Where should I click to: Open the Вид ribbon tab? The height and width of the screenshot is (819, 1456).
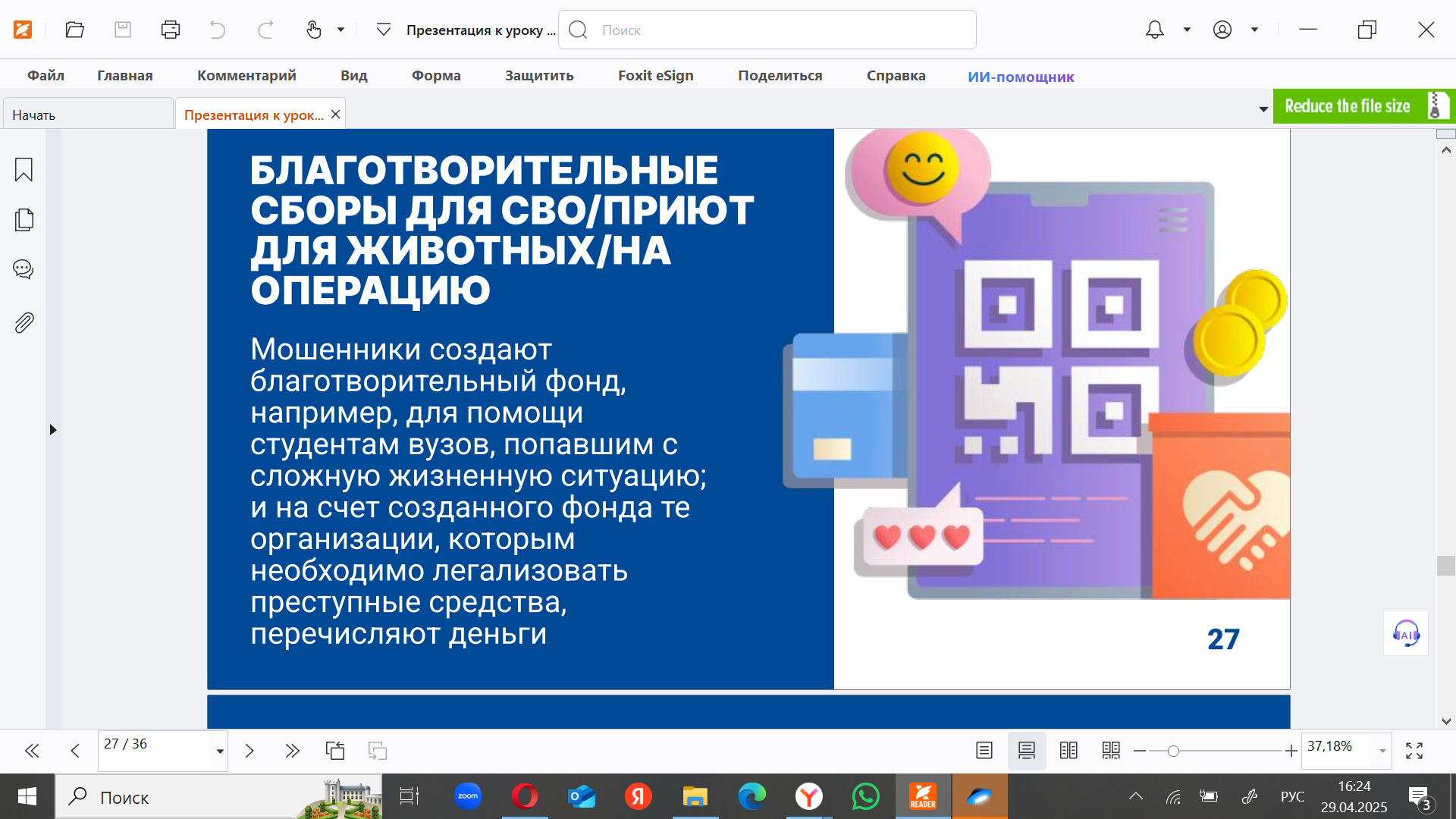(354, 76)
